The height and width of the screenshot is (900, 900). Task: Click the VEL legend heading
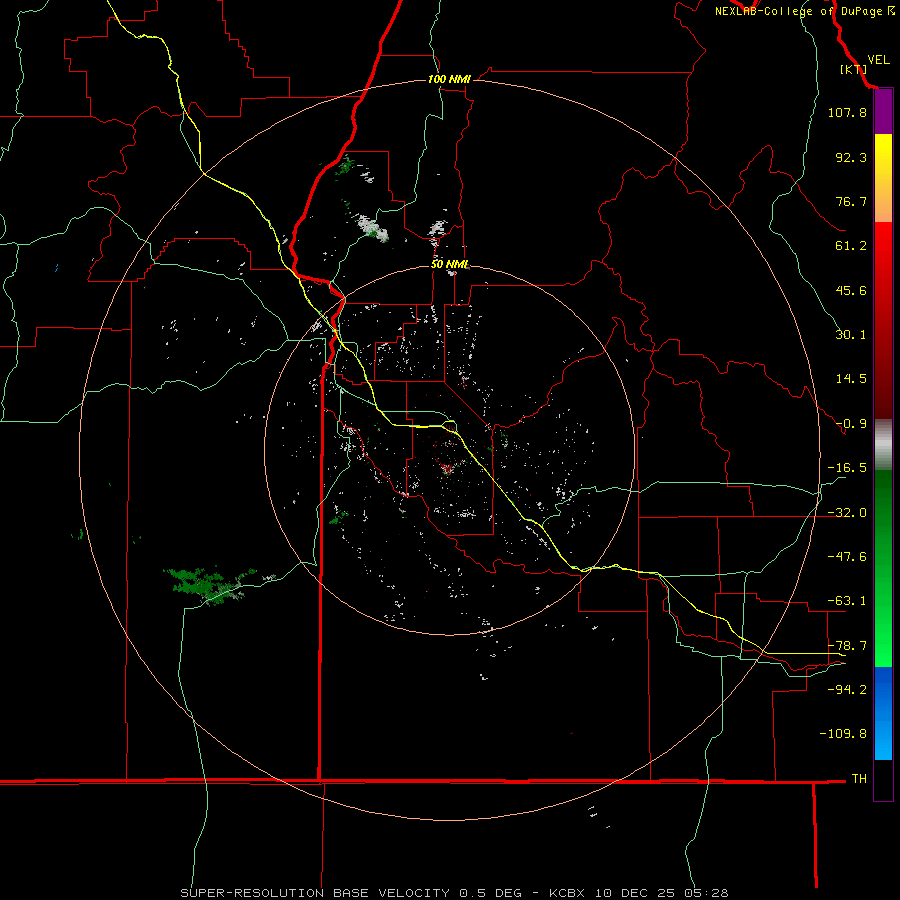(x=878, y=60)
